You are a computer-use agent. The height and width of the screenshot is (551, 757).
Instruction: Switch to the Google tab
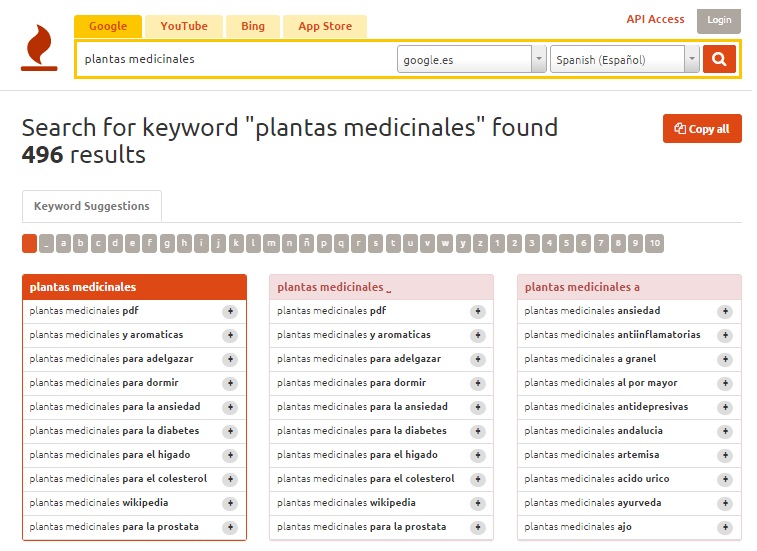click(109, 27)
